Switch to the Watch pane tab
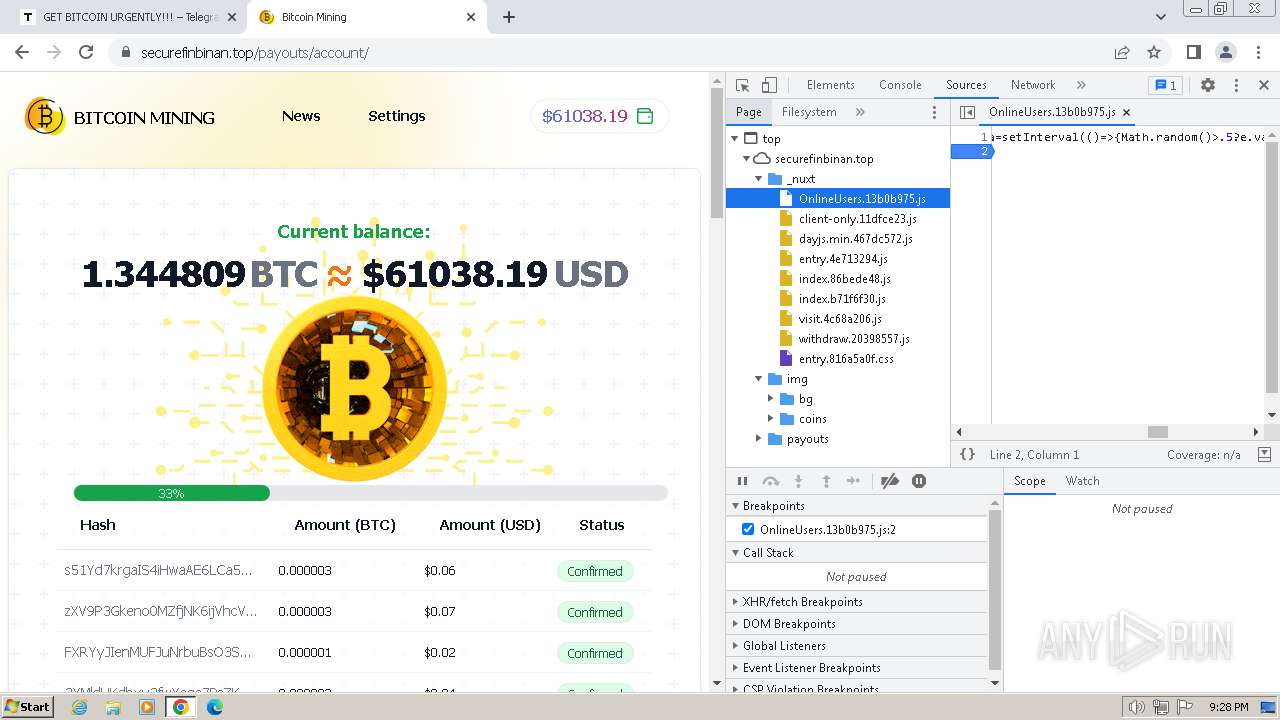Viewport: 1280px width, 720px height. click(x=1082, y=481)
